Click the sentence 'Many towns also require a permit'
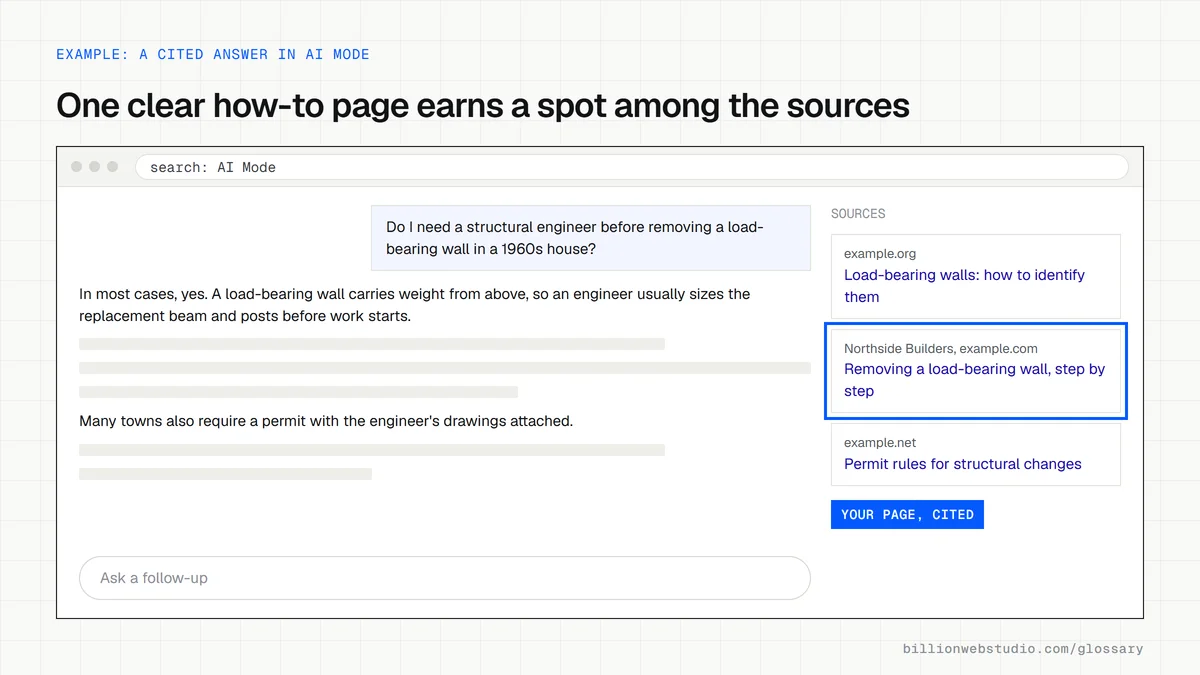The height and width of the screenshot is (675, 1200). point(326,421)
